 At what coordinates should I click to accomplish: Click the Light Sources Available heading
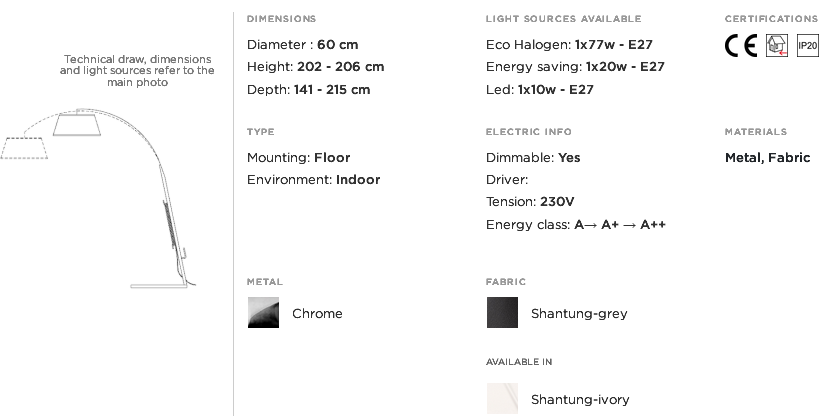pos(563,19)
